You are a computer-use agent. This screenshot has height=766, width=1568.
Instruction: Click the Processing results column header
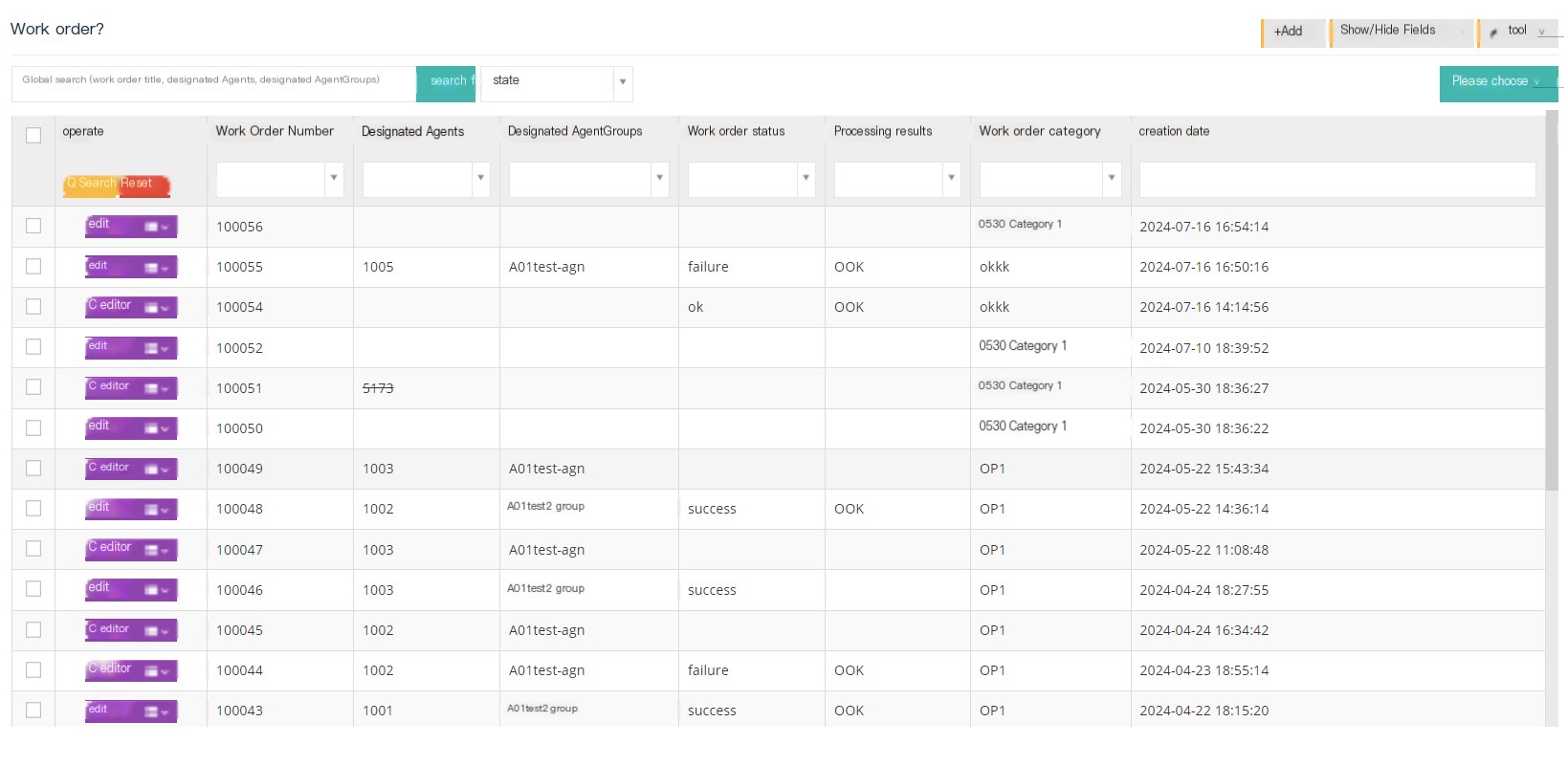[x=883, y=131]
